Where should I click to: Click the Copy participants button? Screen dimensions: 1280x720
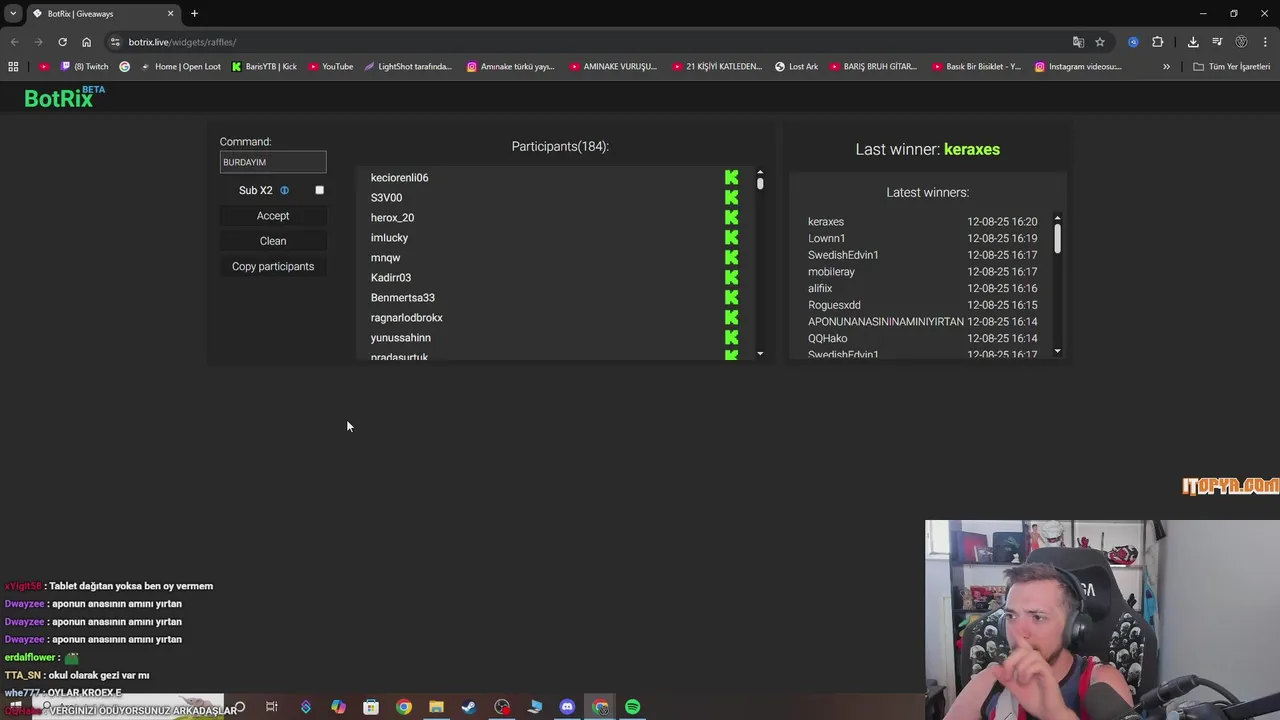(273, 266)
